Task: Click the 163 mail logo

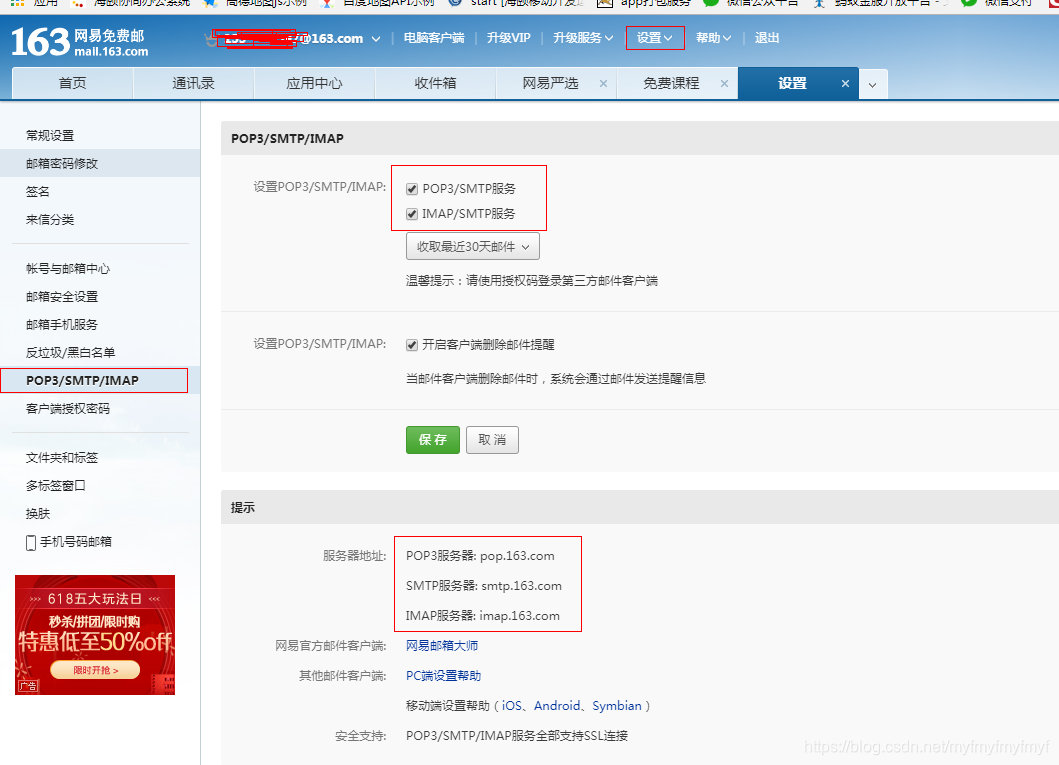Action: coord(80,42)
